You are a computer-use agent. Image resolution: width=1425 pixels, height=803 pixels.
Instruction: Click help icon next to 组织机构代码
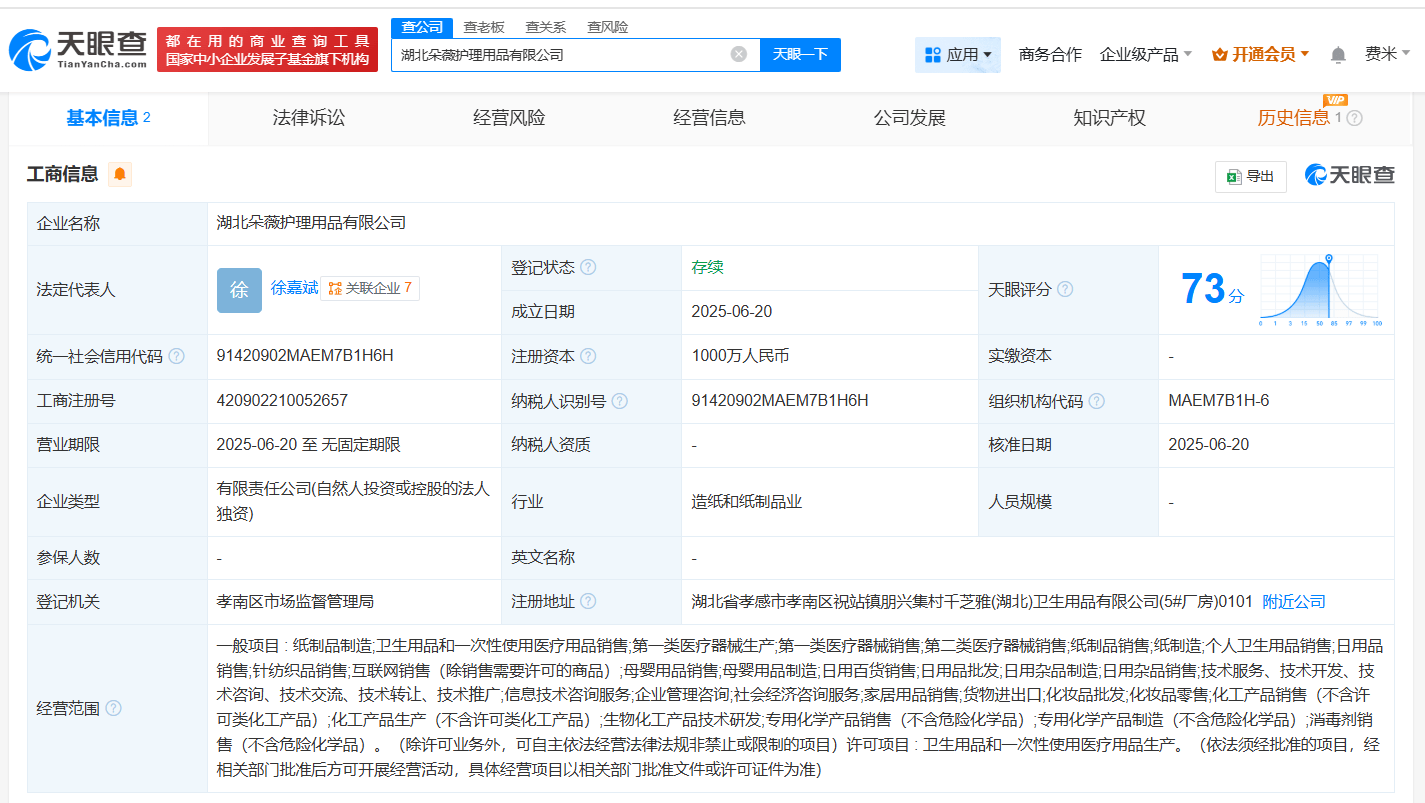[x=1097, y=401]
